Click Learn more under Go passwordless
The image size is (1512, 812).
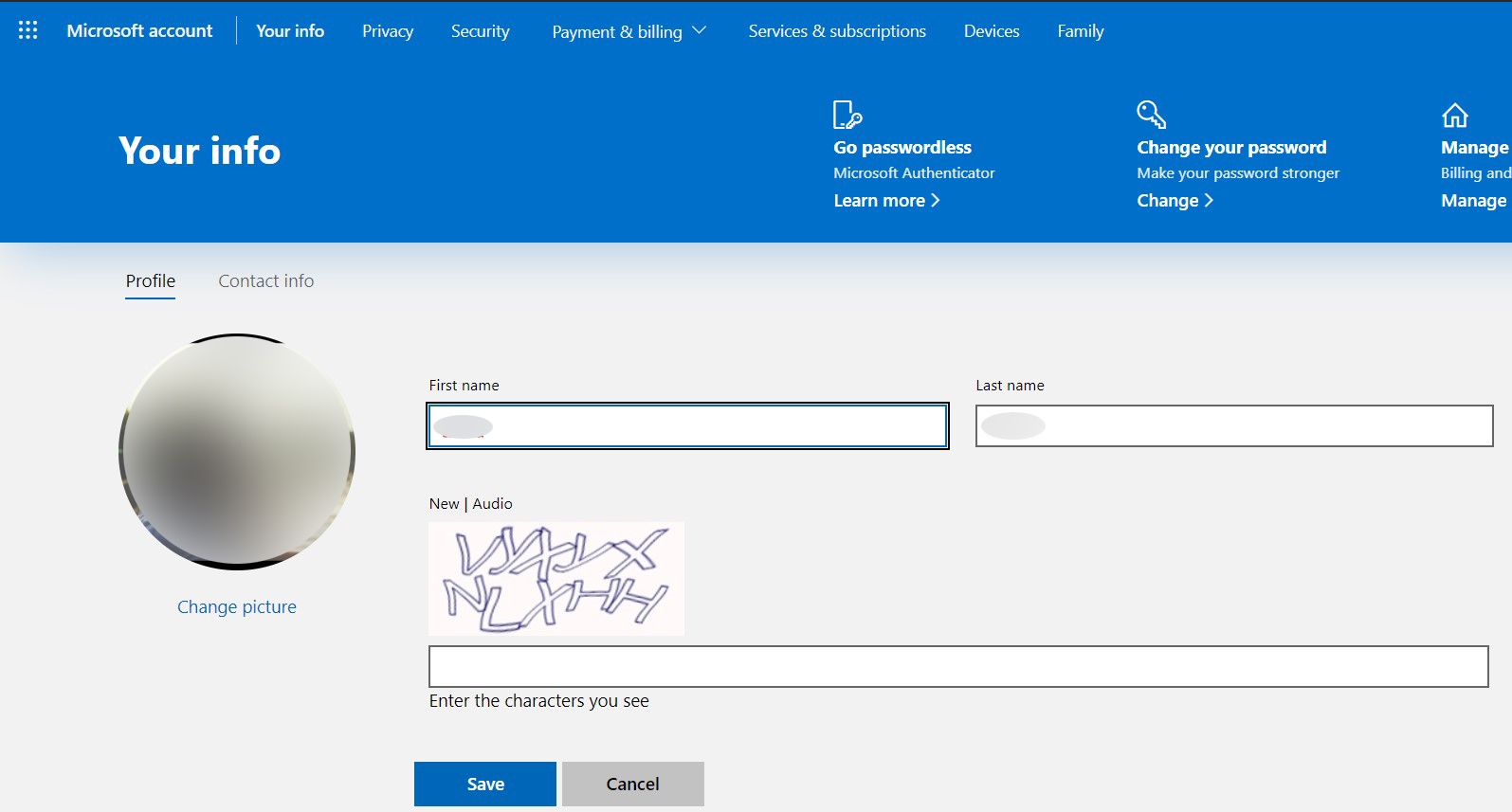[x=886, y=200]
